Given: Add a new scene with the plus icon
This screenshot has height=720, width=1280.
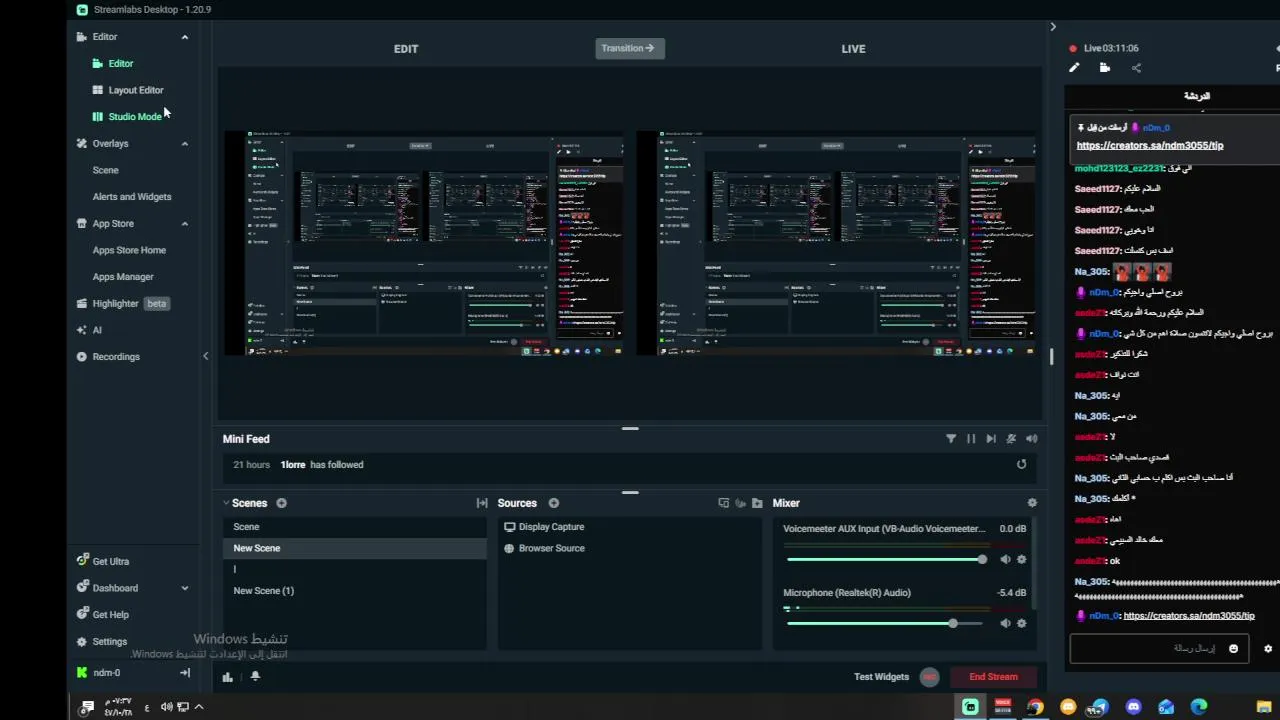Looking at the screenshot, I should [281, 503].
